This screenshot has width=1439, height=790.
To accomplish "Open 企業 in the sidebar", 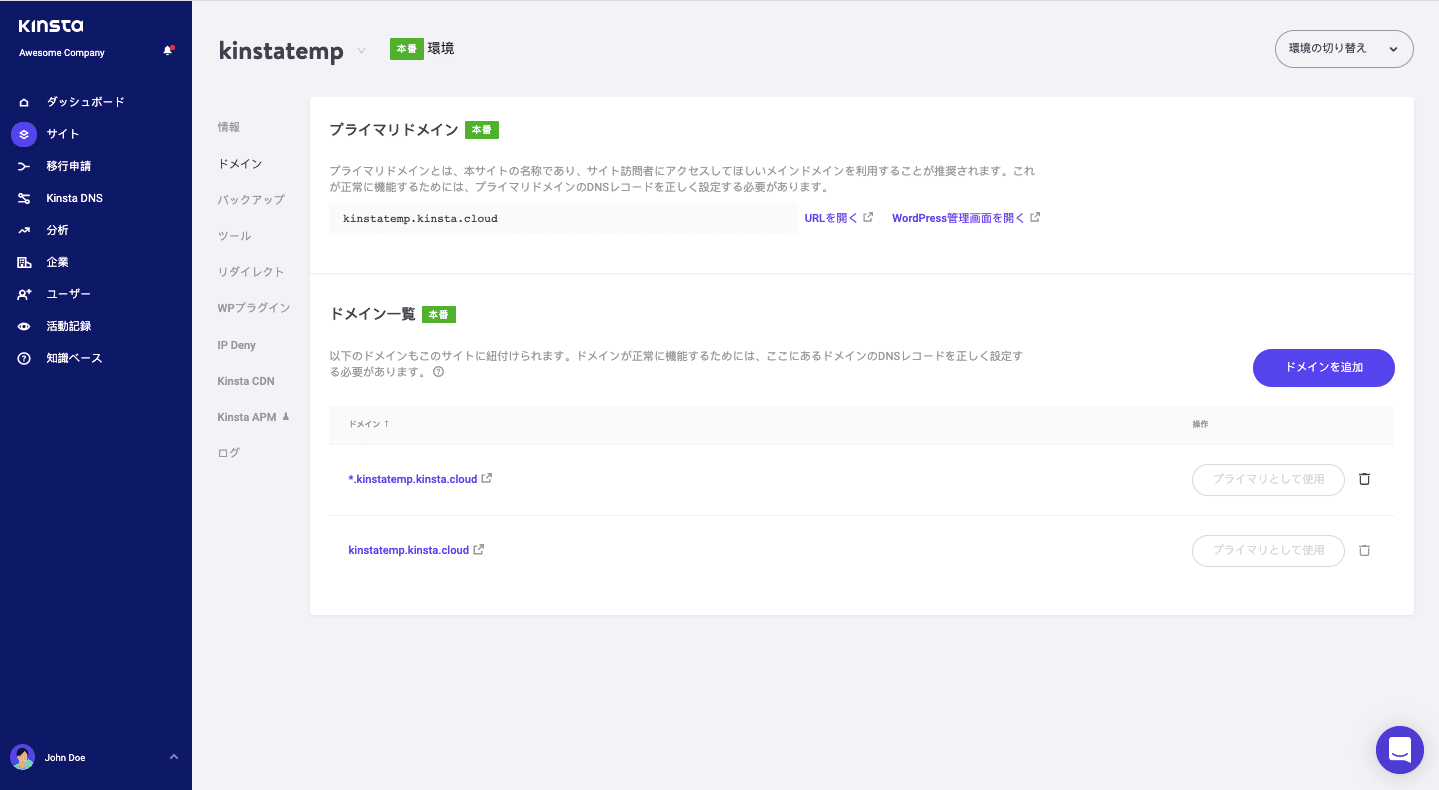I will [x=58, y=262].
